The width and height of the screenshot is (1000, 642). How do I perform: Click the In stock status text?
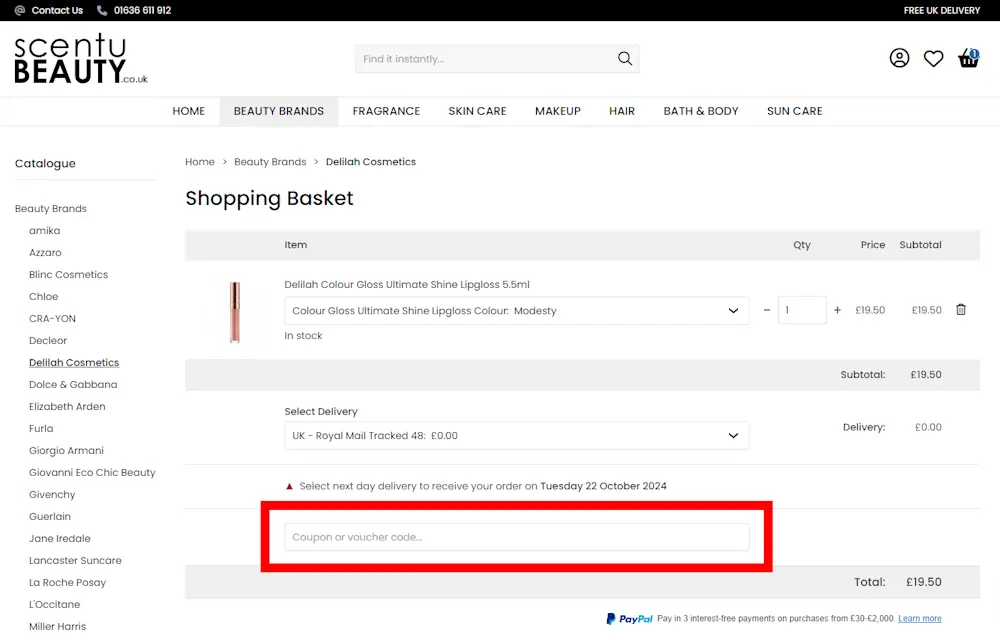coord(303,335)
